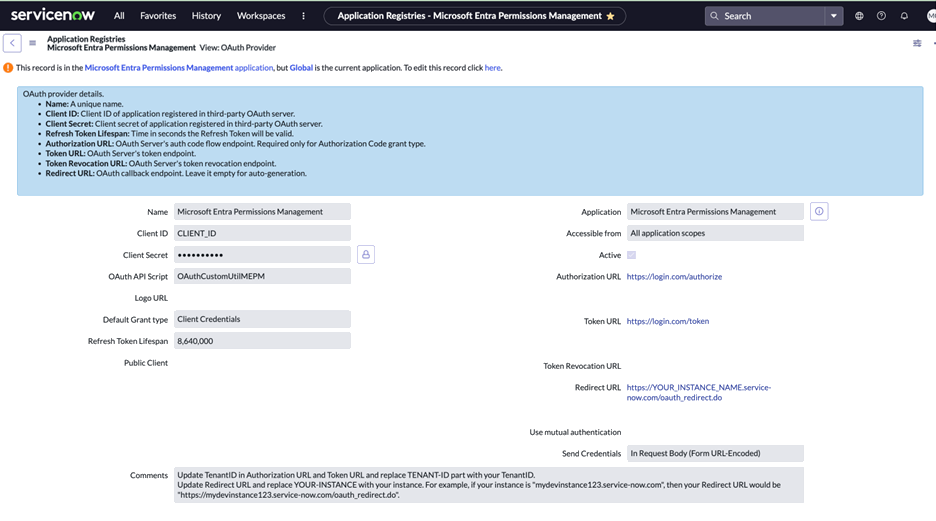Click the 'Logo URL' label
Image resolution: width=936 pixels, height=521 pixels.
point(151,298)
